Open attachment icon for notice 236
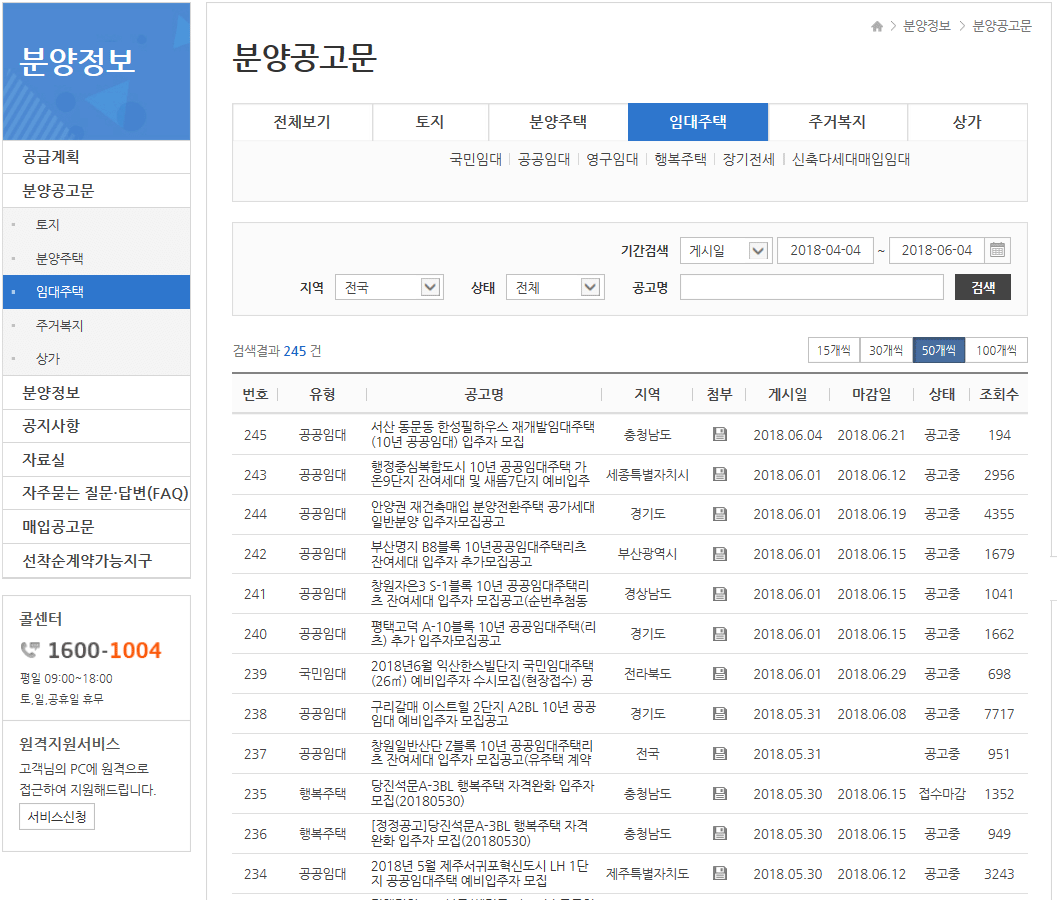The height and width of the screenshot is (900, 1057). tap(720, 833)
